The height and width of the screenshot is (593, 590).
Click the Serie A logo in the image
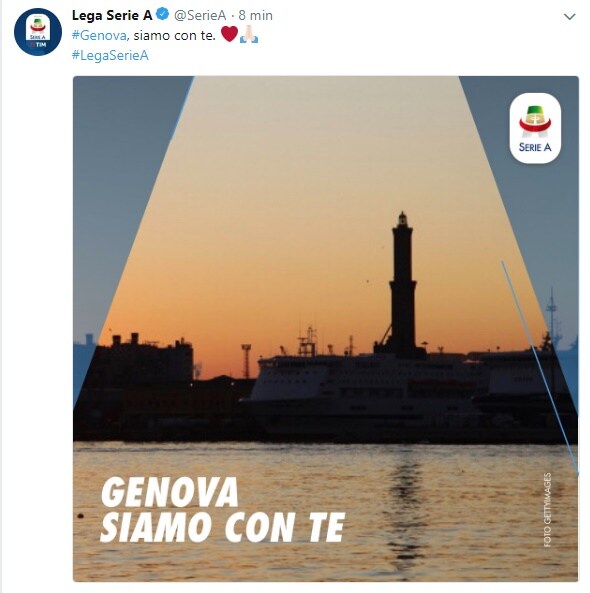pos(535,128)
